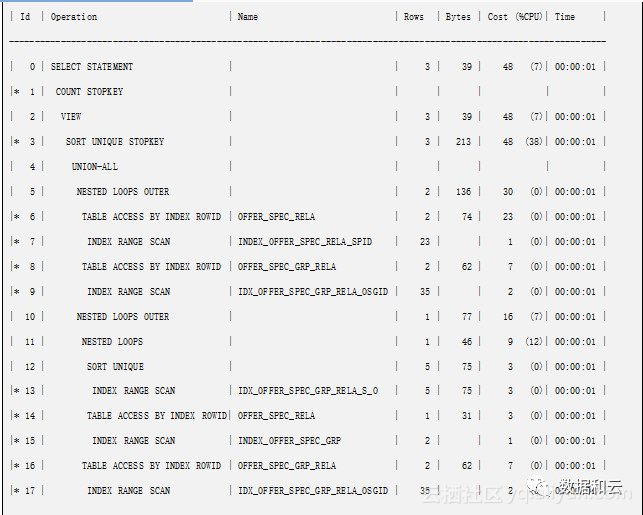
Task: Click the "Time" column header
Action: pos(565,17)
